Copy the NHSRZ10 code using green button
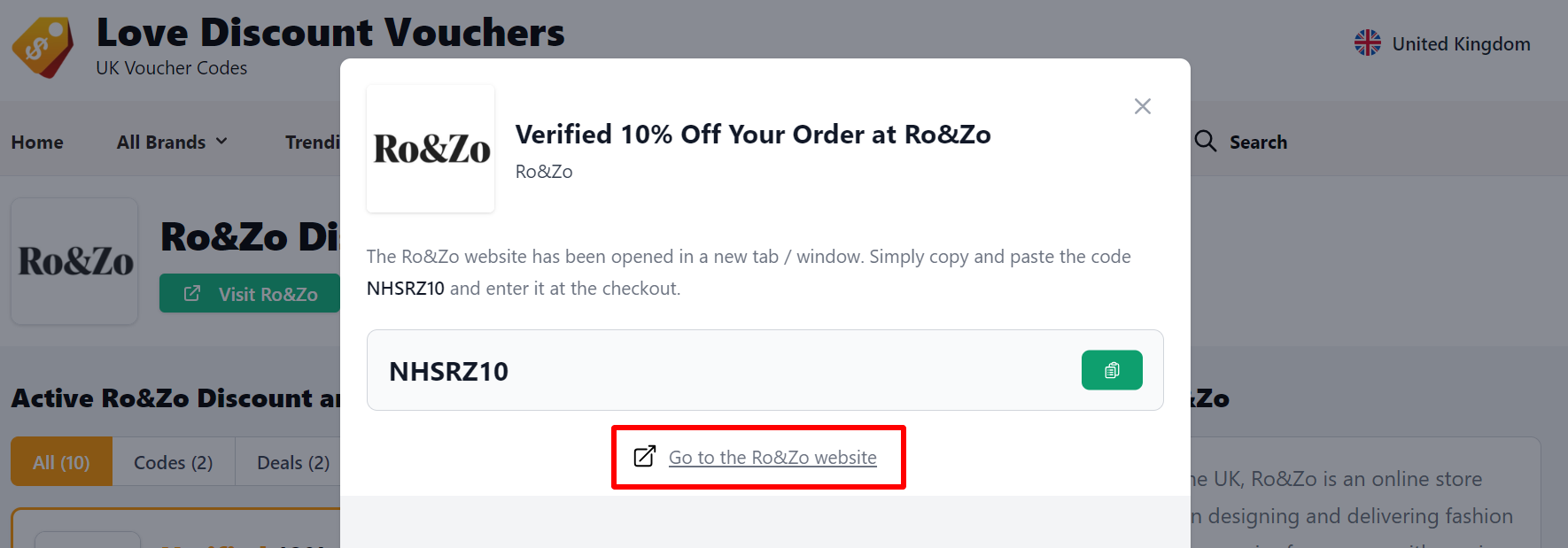This screenshot has width=1568, height=548. coord(1111,370)
